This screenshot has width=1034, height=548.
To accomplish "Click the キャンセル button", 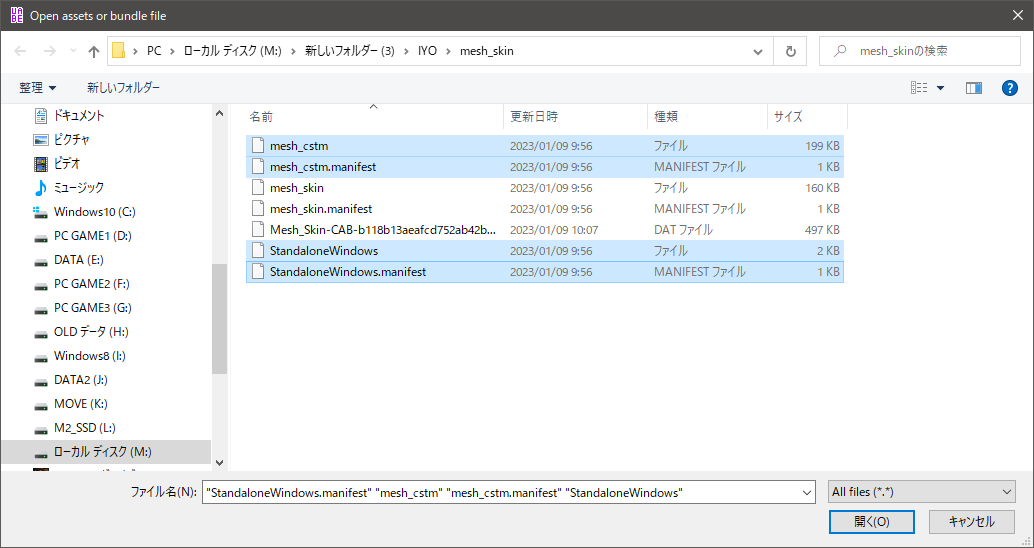I will pyautogui.click(x=971, y=522).
